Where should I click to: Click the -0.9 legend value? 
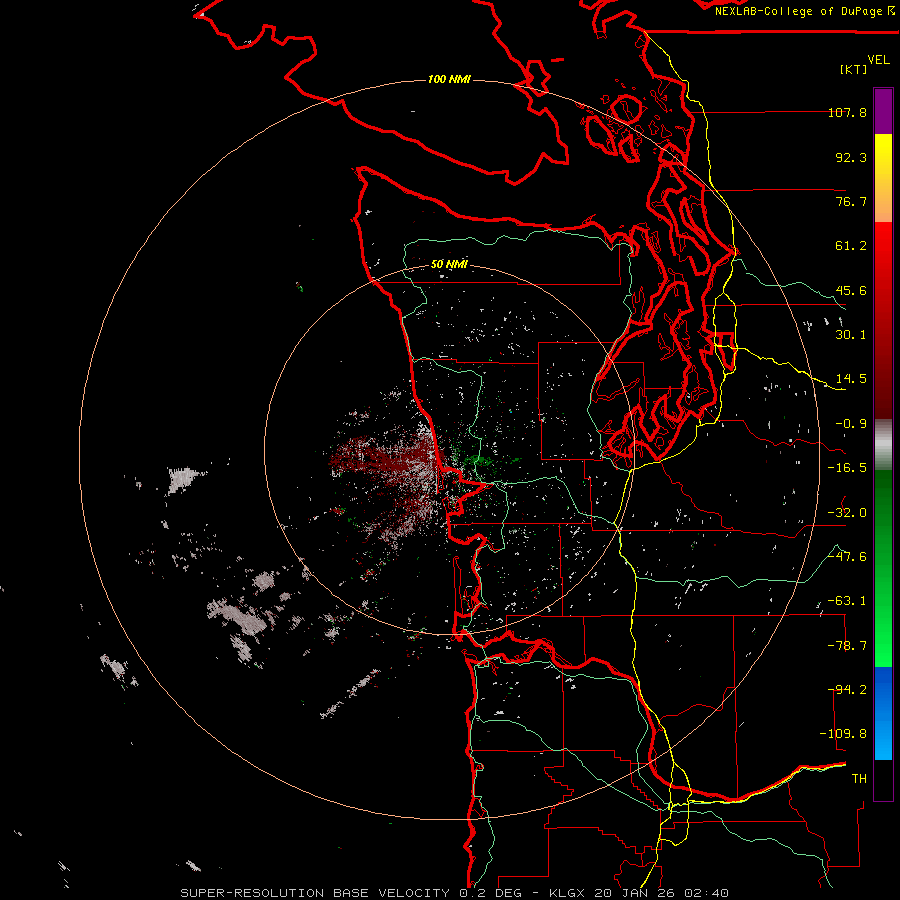[x=851, y=424]
